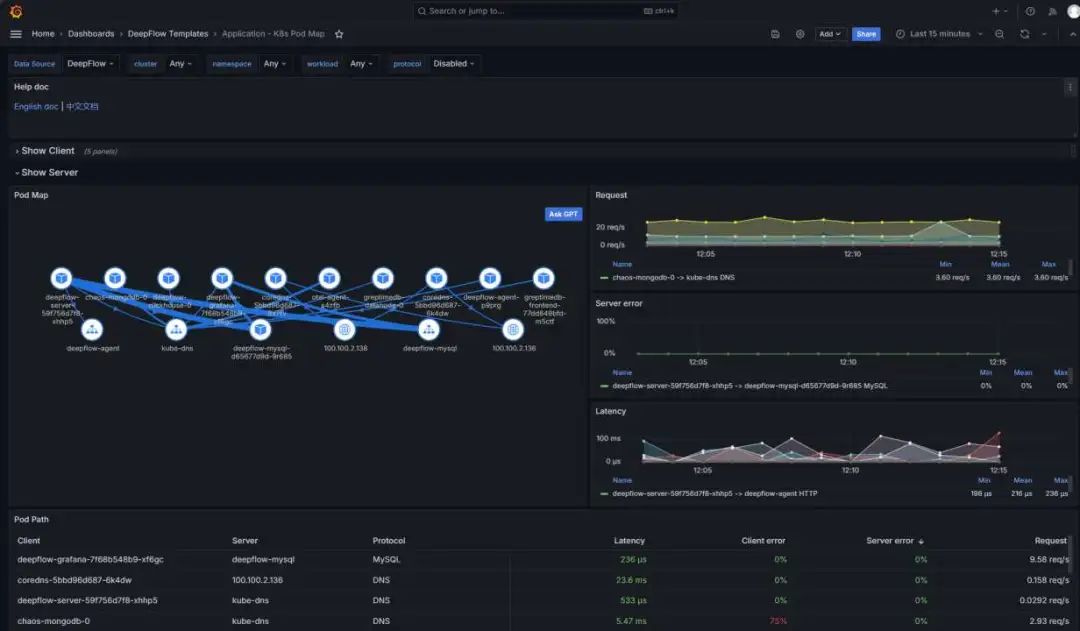Open the new item plus dropdown

[999, 11]
